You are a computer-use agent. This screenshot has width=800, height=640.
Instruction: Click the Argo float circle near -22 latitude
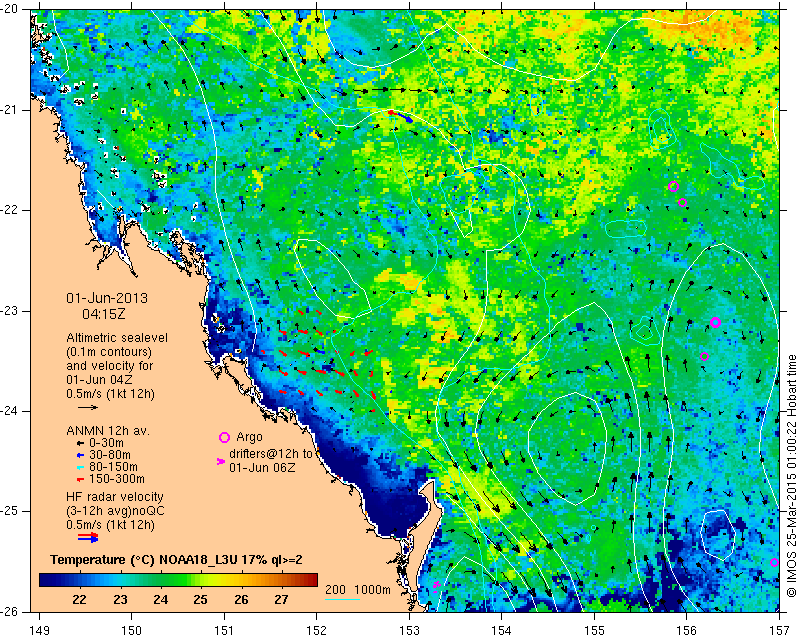pyautogui.click(x=682, y=203)
